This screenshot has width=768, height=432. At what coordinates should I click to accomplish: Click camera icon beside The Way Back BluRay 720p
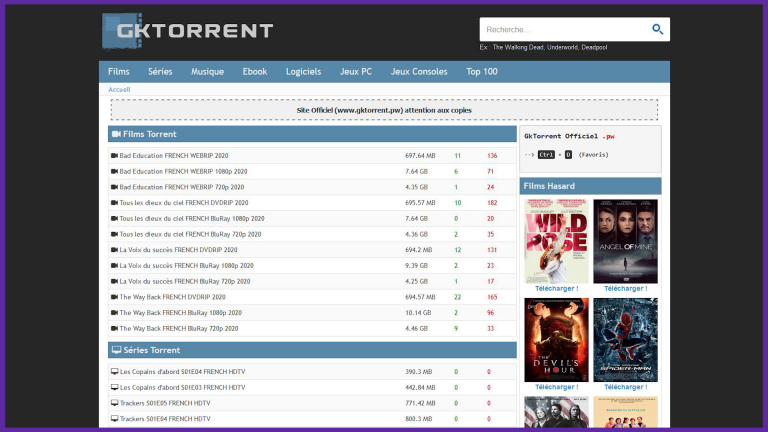click(x=114, y=328)
